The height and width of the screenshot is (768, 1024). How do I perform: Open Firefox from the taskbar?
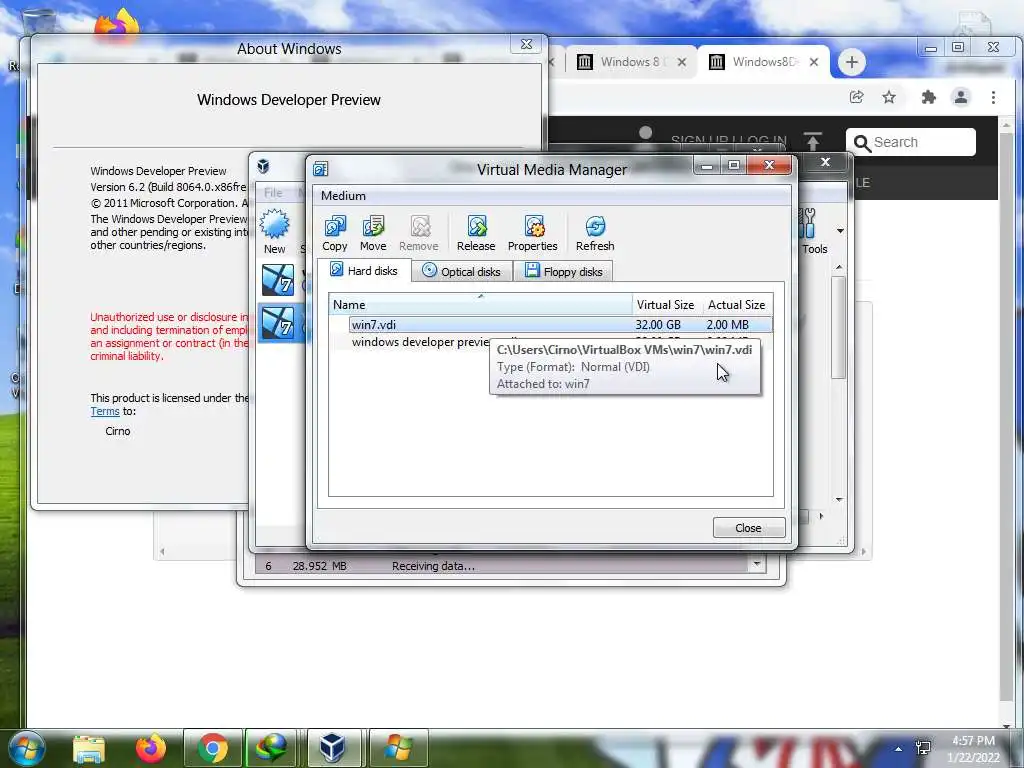(x=150, y=748)
